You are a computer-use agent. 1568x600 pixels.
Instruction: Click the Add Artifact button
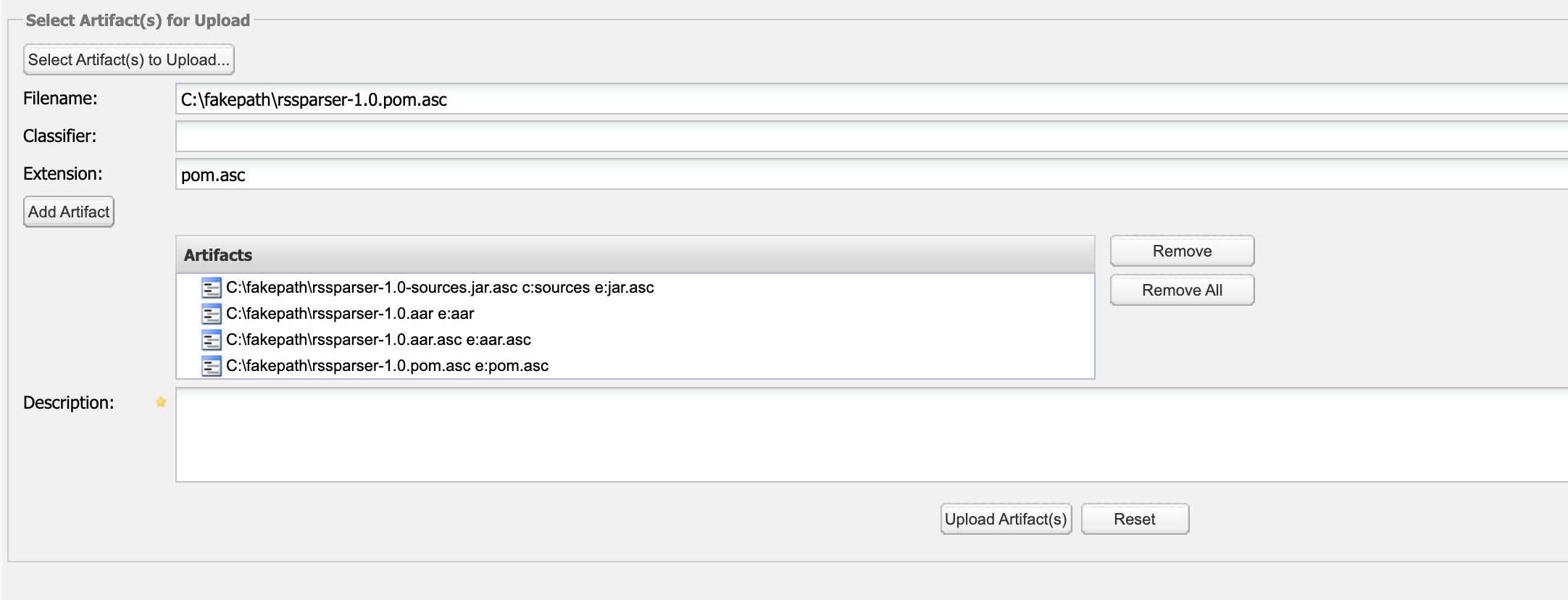point(69,212)
